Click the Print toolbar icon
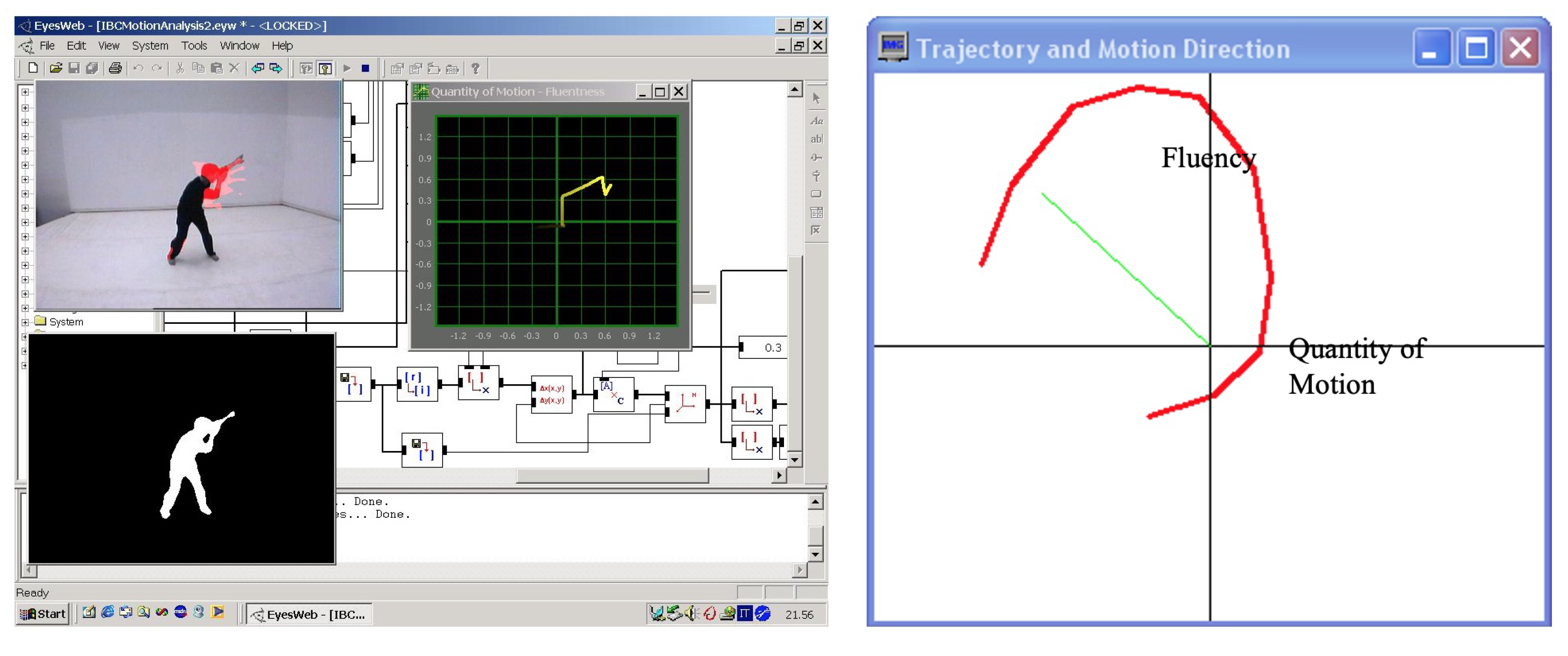The image size is (1568, 656). tap(115, 68)
